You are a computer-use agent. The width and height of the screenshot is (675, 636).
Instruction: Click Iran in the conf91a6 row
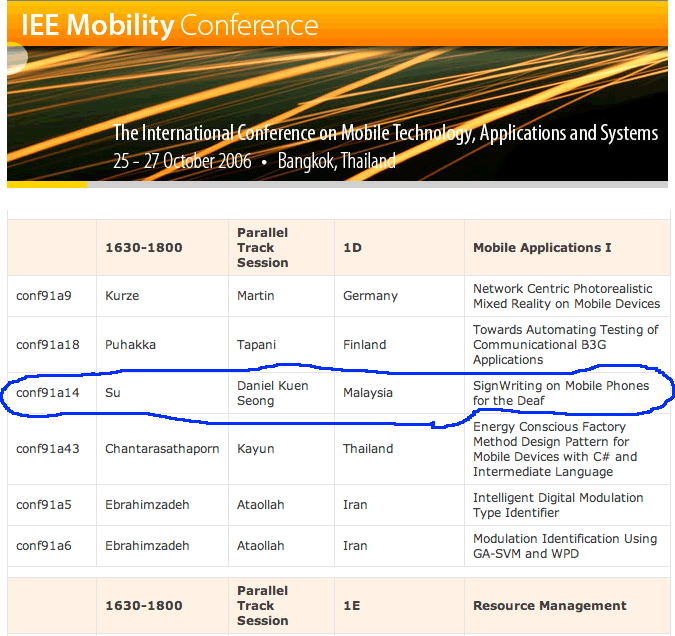[x=355, y=546]
